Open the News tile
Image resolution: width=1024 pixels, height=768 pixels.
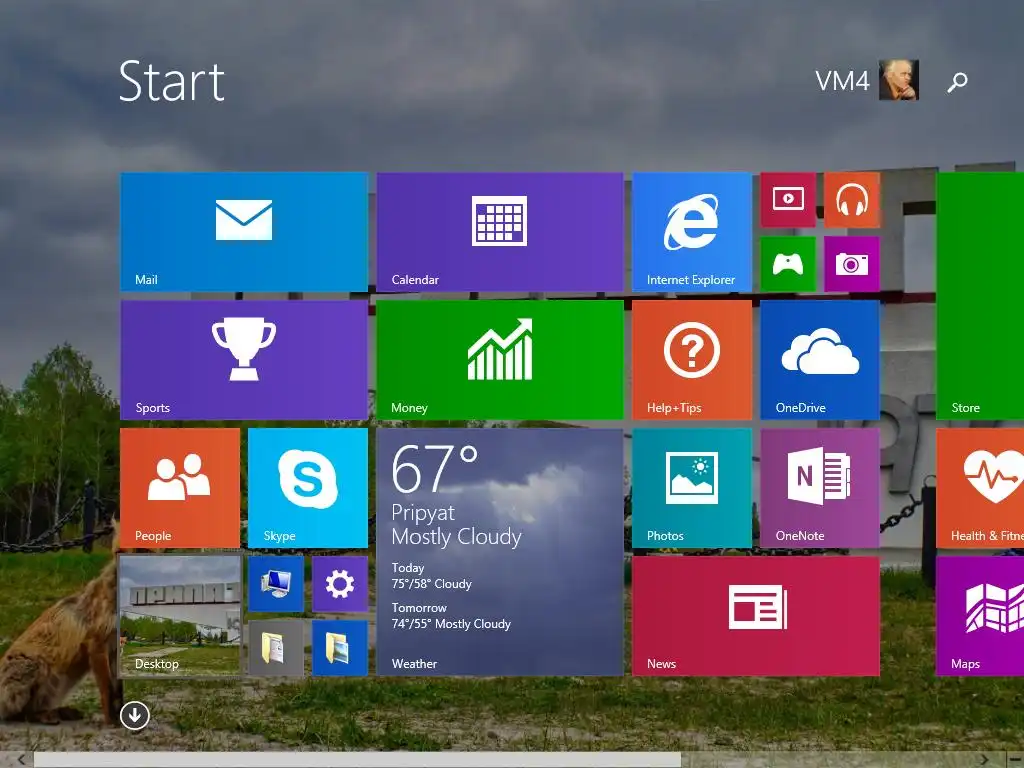756,615
